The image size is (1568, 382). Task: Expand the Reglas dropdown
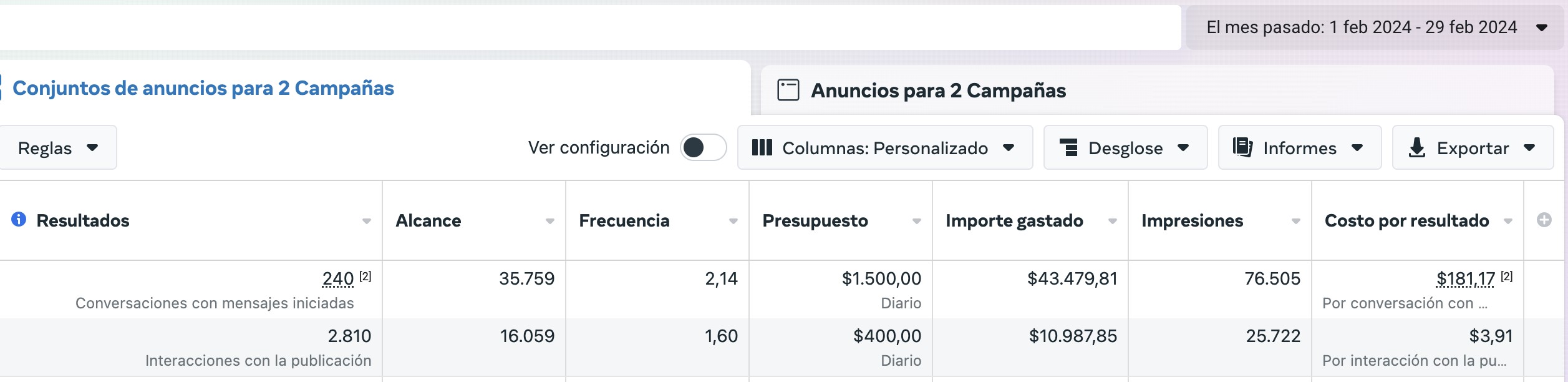tap(57, 148)
